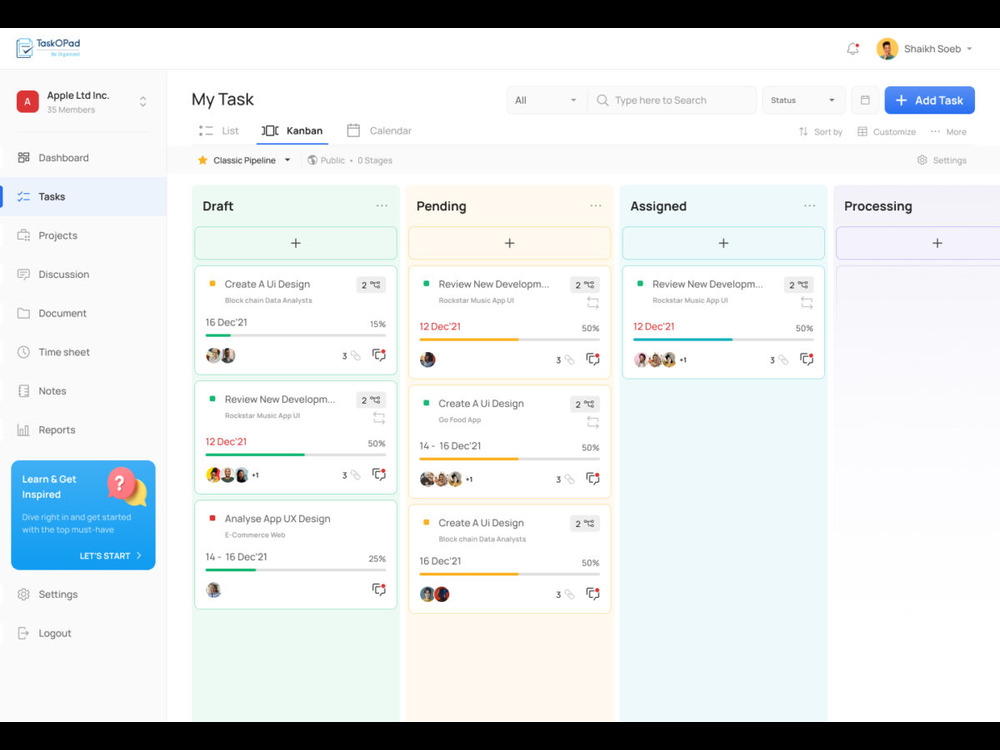Open comments on Draft Create A Ui Design card
This screenshot has height=750, width=1000.
[379, 355]
